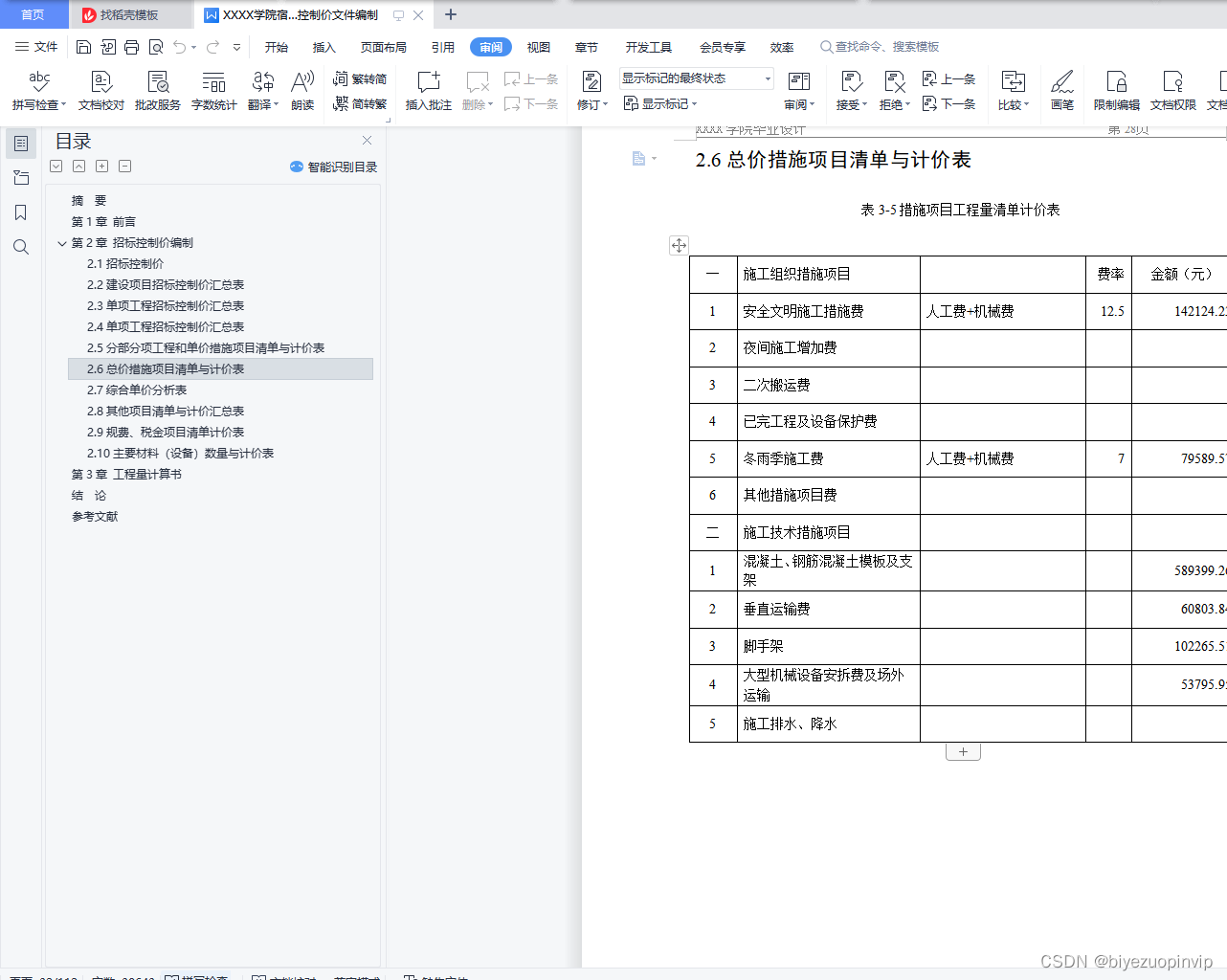Click the 脚手架 table cell
Screen dimensions: 1227x980
tap(829, 646)
